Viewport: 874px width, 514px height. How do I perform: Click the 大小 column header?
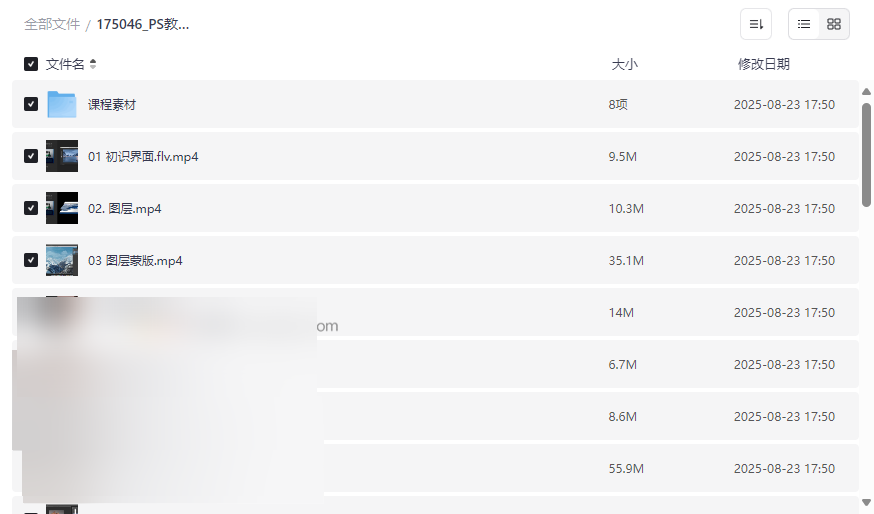(x=624, y=64)
